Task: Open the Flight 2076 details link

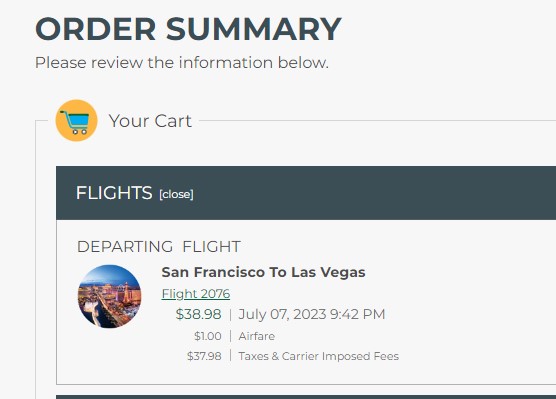Action: [x=196, y=294]
